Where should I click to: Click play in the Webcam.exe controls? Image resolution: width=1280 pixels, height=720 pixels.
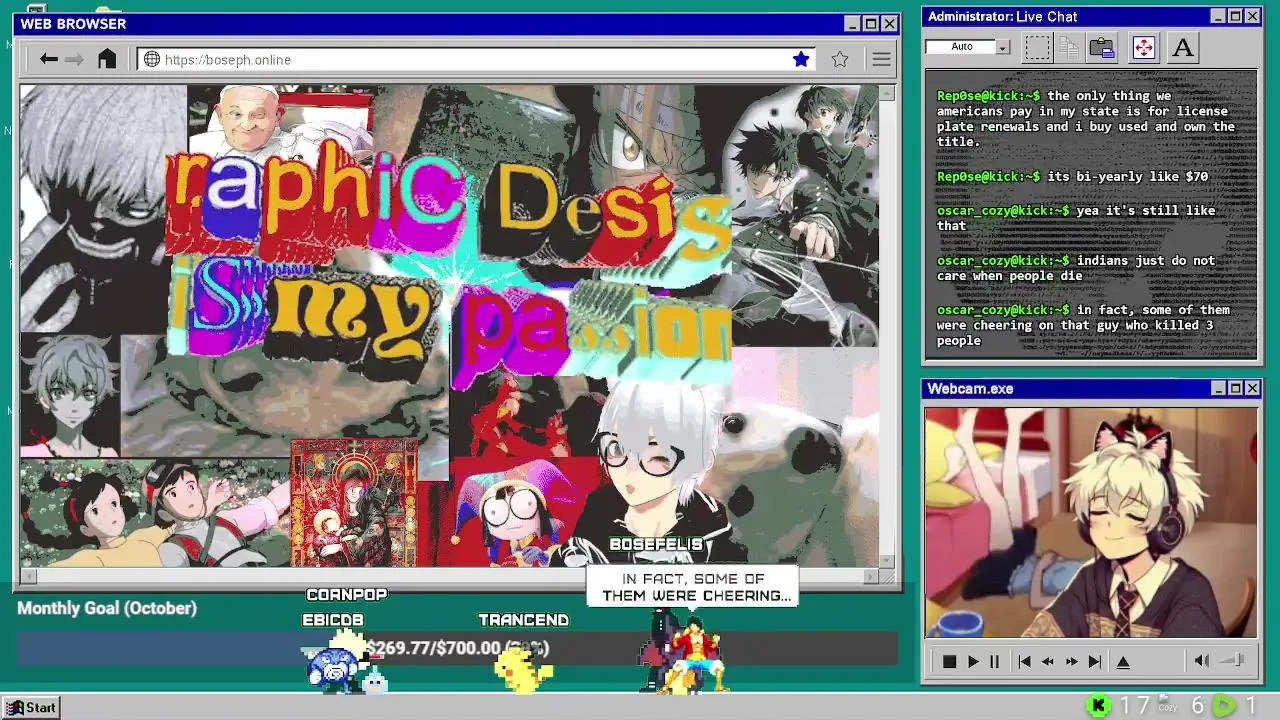click(x=972, y=661)
